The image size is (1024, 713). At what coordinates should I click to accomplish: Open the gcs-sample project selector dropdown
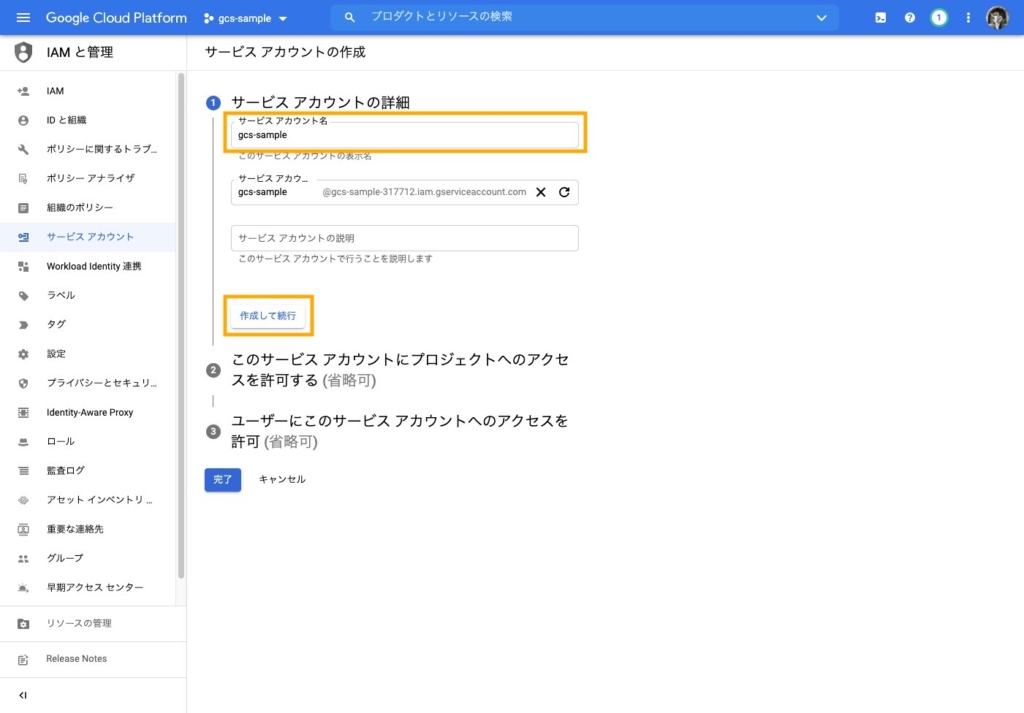246,19
